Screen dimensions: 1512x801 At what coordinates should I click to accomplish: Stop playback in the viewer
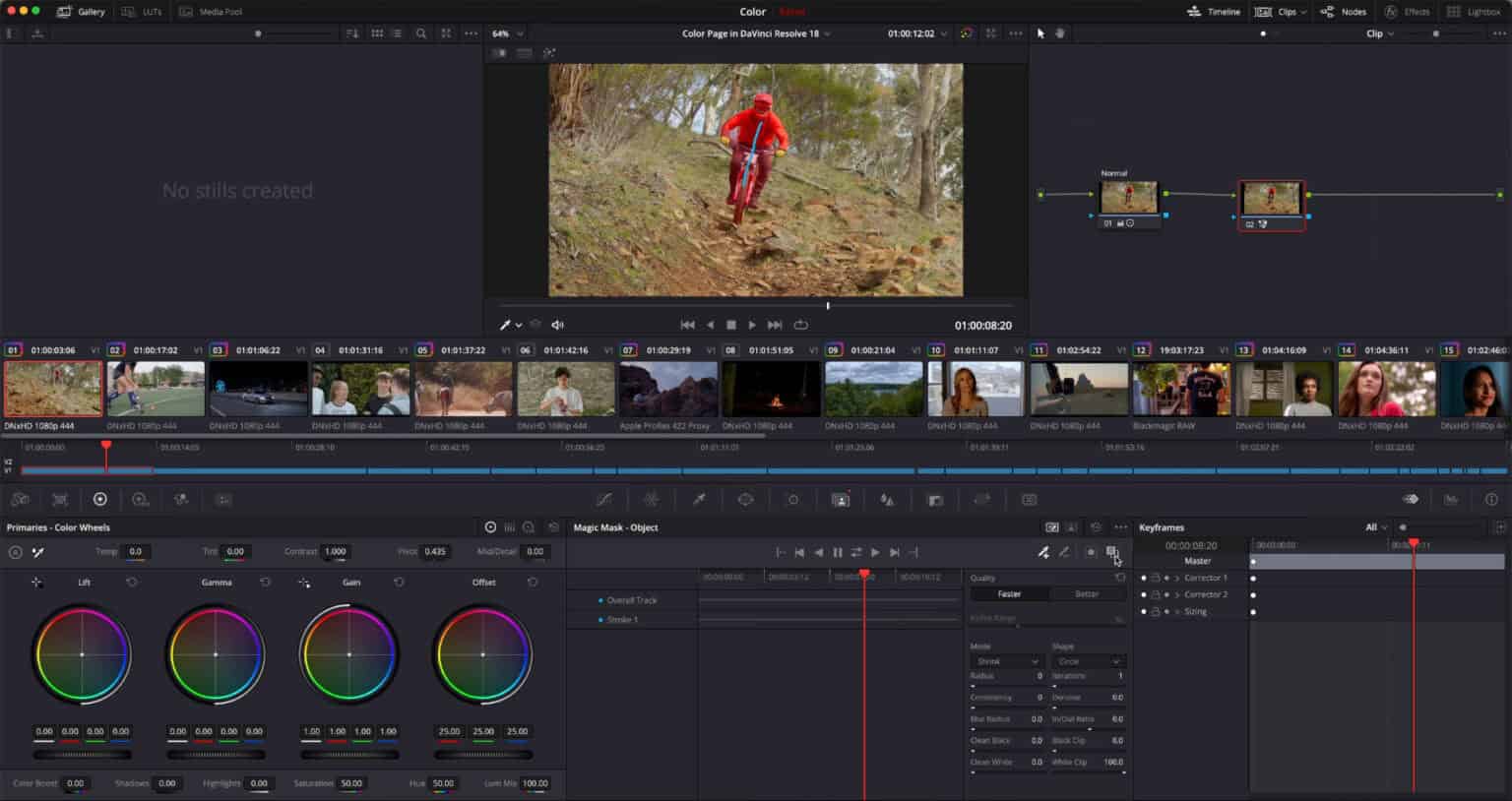tap(730, 325)
